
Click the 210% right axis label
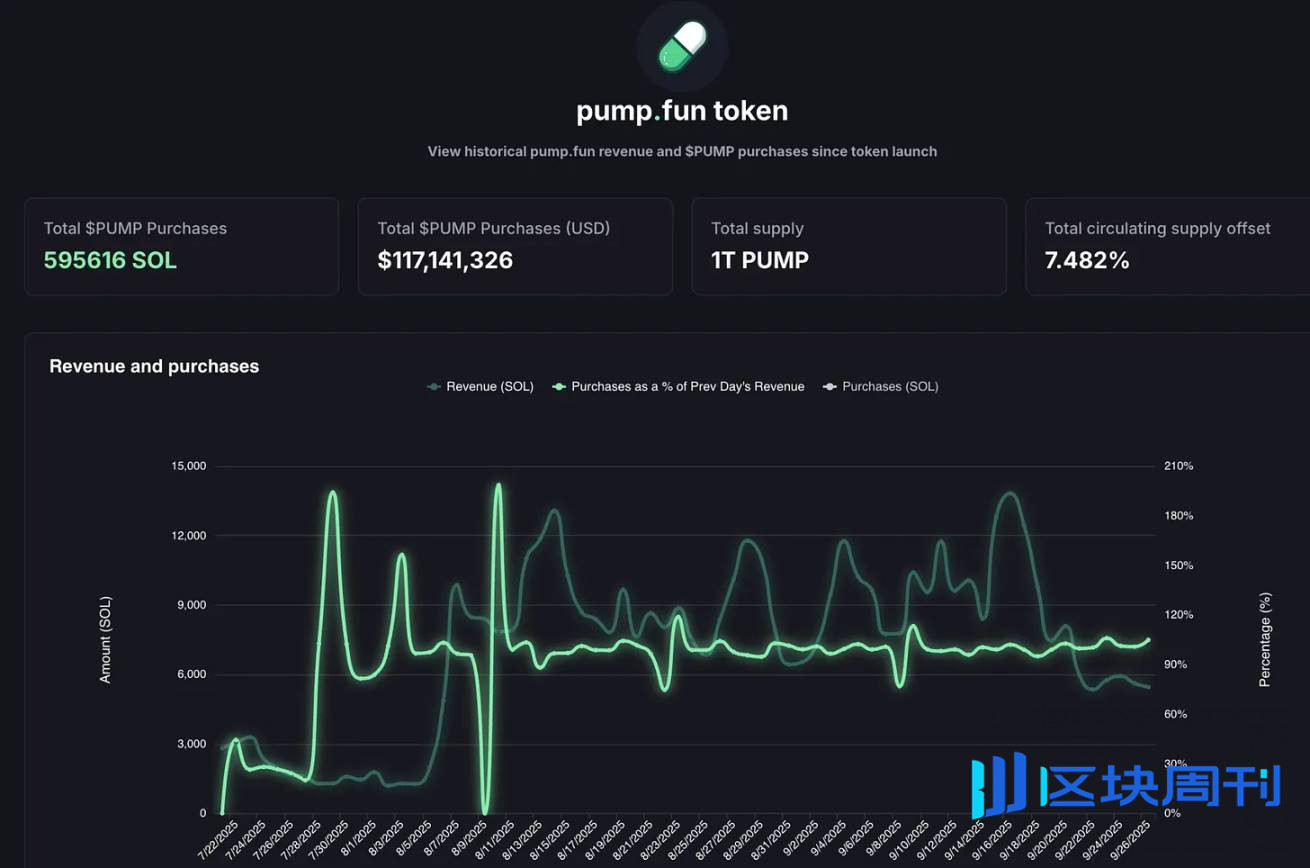[1178, 466]
